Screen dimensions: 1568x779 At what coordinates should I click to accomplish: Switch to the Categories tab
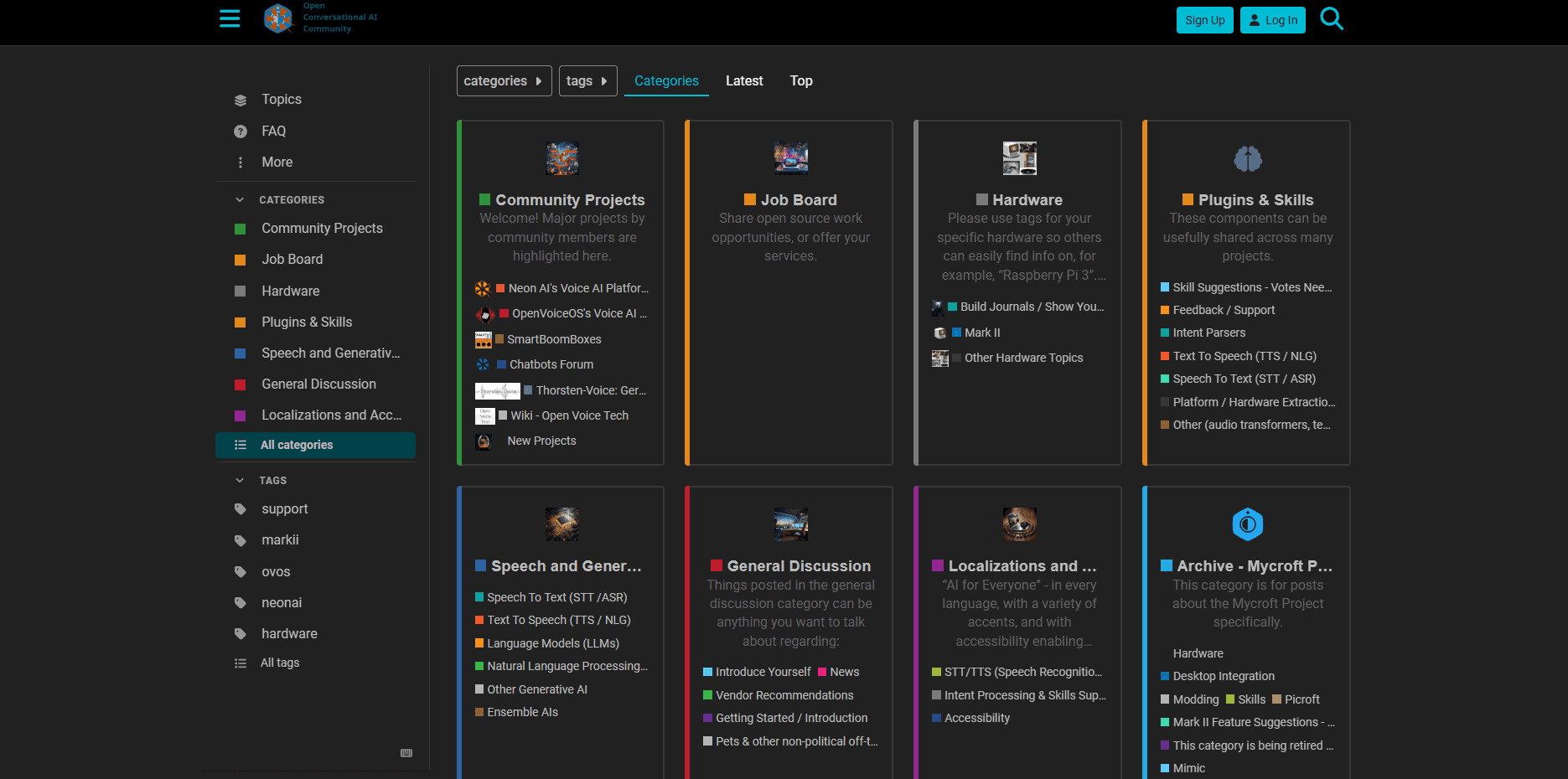pyautogui.click(x=666, y=81)
